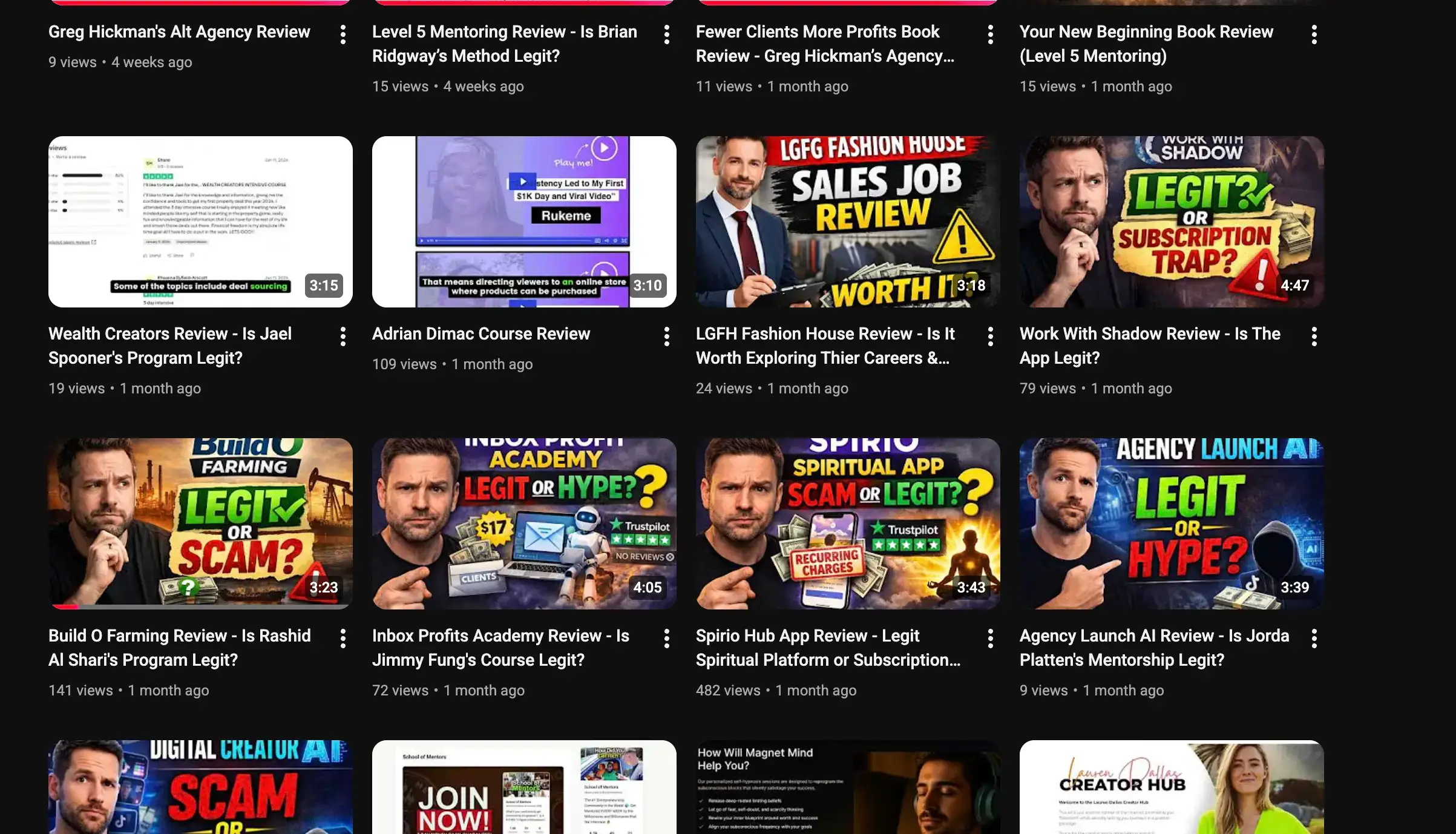Click '482 views' under Spirio Hub App Review
The width and height of the screenshot is (1456, 834).
728,691
